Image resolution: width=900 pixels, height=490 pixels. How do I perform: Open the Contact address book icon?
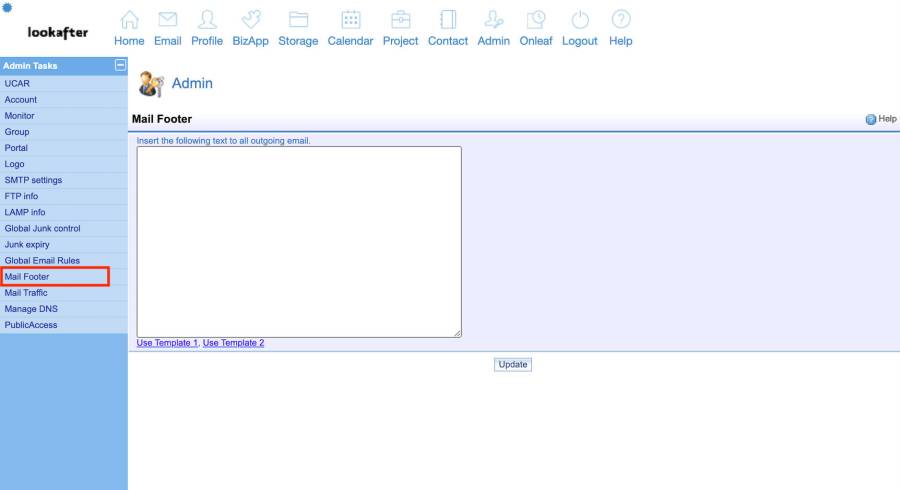(447, 20)
